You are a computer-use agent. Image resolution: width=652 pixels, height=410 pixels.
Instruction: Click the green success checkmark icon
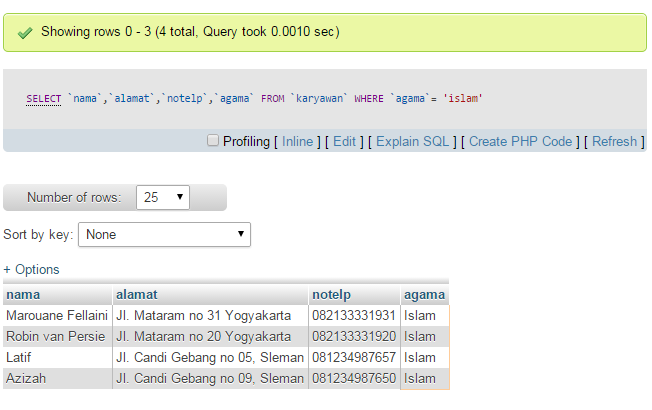point(25,33)
